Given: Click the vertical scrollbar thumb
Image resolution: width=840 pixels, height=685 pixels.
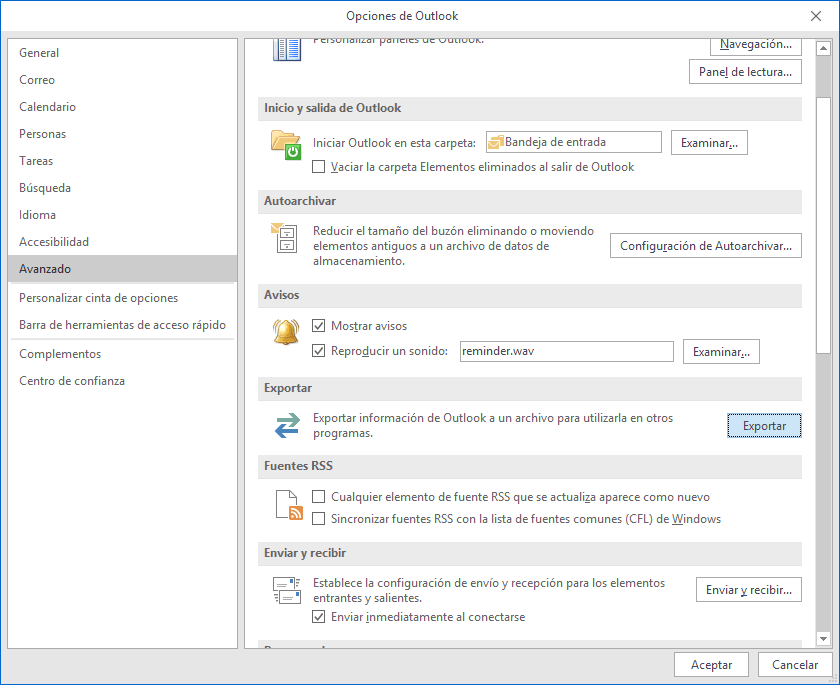Looking at the screenshot, I should click(x=823, y=225).
